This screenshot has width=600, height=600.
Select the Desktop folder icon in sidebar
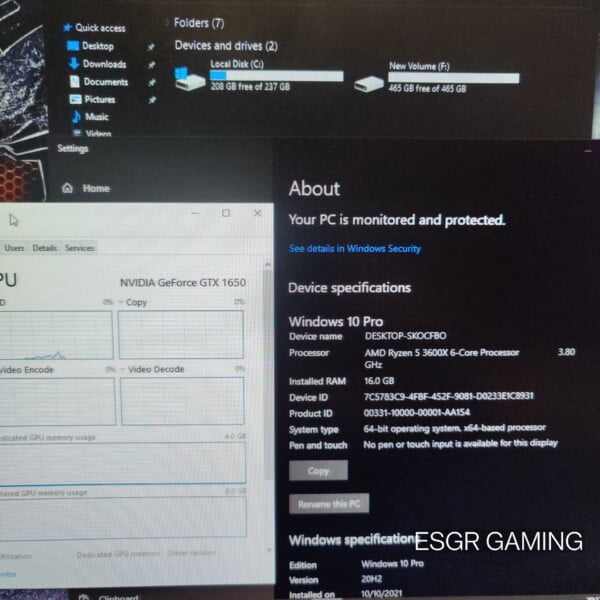click(x=73, y=46)
